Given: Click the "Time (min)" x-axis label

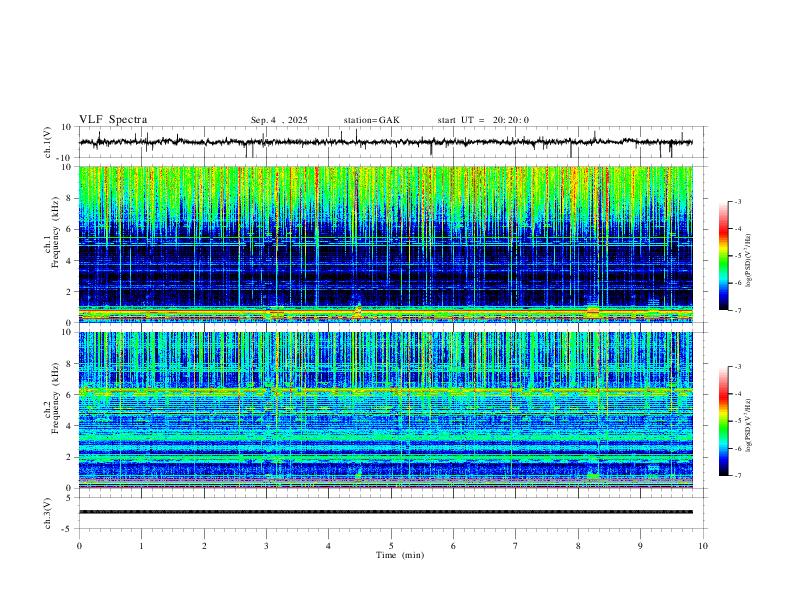Looking at the screenshot, I should [400, 555].
